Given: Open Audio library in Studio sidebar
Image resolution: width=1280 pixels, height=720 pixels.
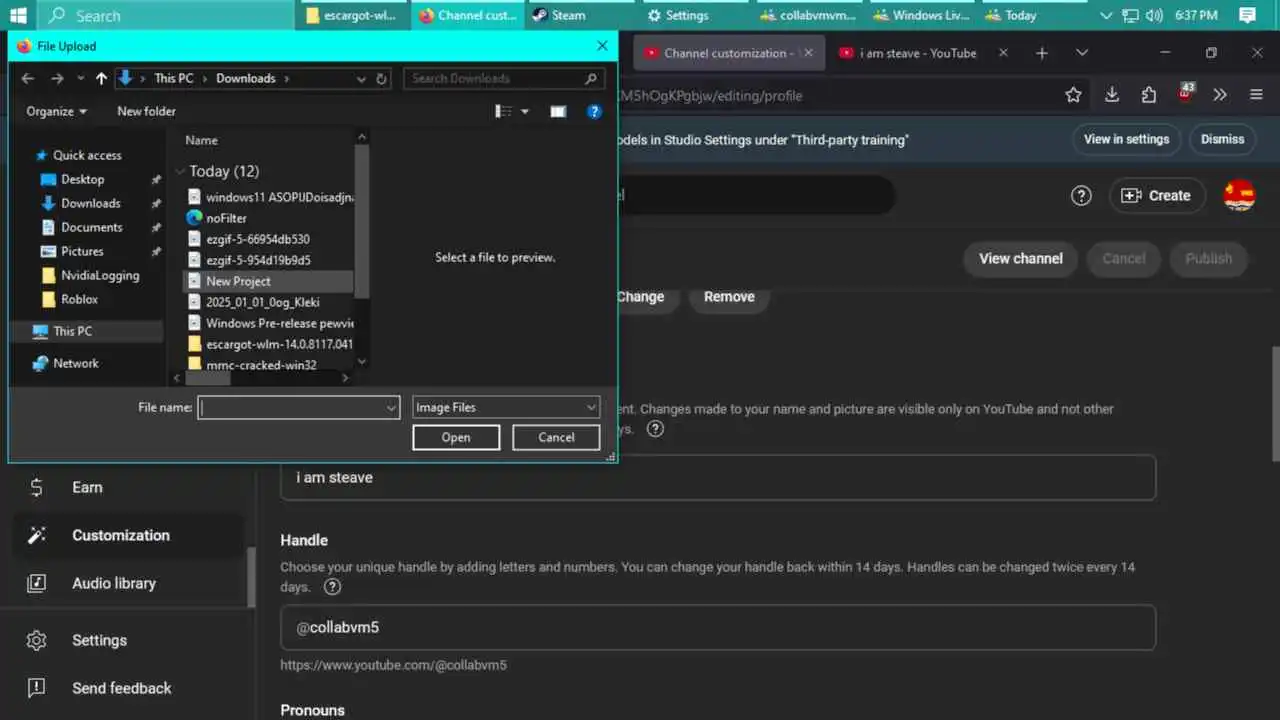Looking at the screenshot, I should click(x=127, y=583).
